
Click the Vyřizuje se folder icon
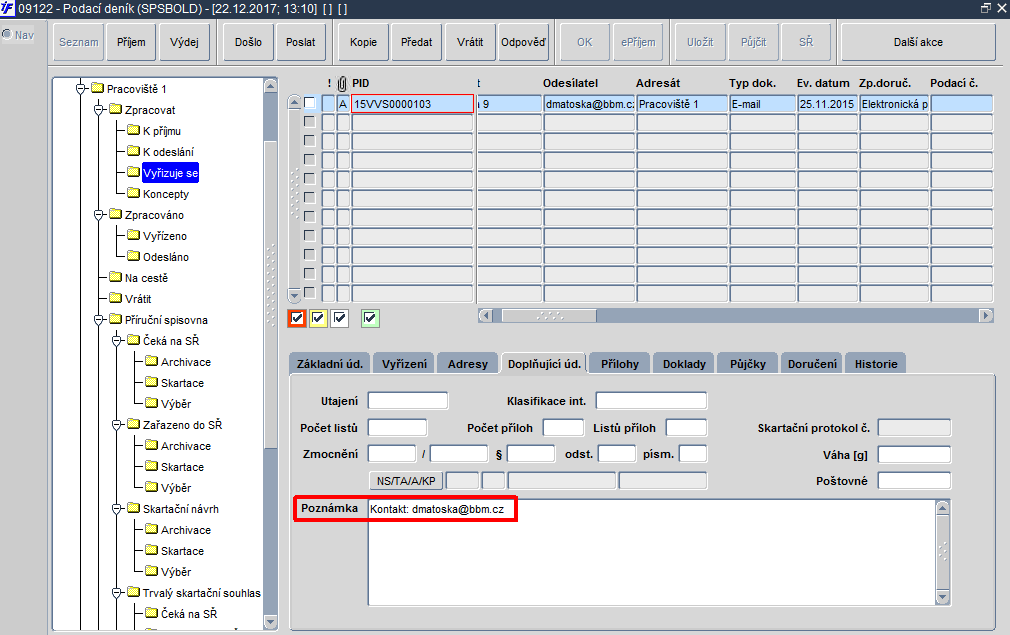coord(133,172)
